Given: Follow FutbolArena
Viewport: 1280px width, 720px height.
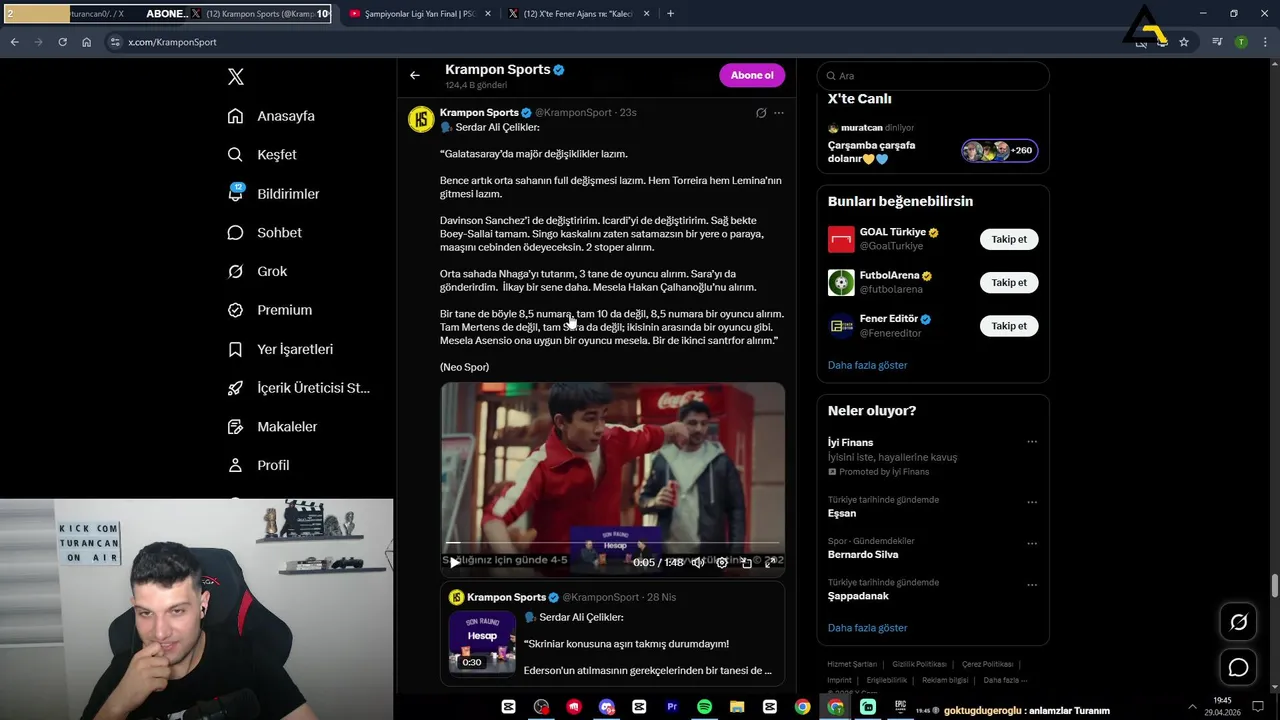Looking at the screenshot, I should coord(1009,282).
